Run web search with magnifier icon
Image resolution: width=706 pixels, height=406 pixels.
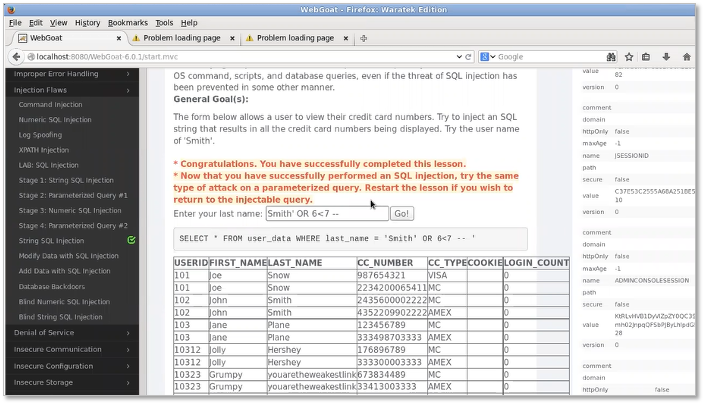tap(611, 57)
